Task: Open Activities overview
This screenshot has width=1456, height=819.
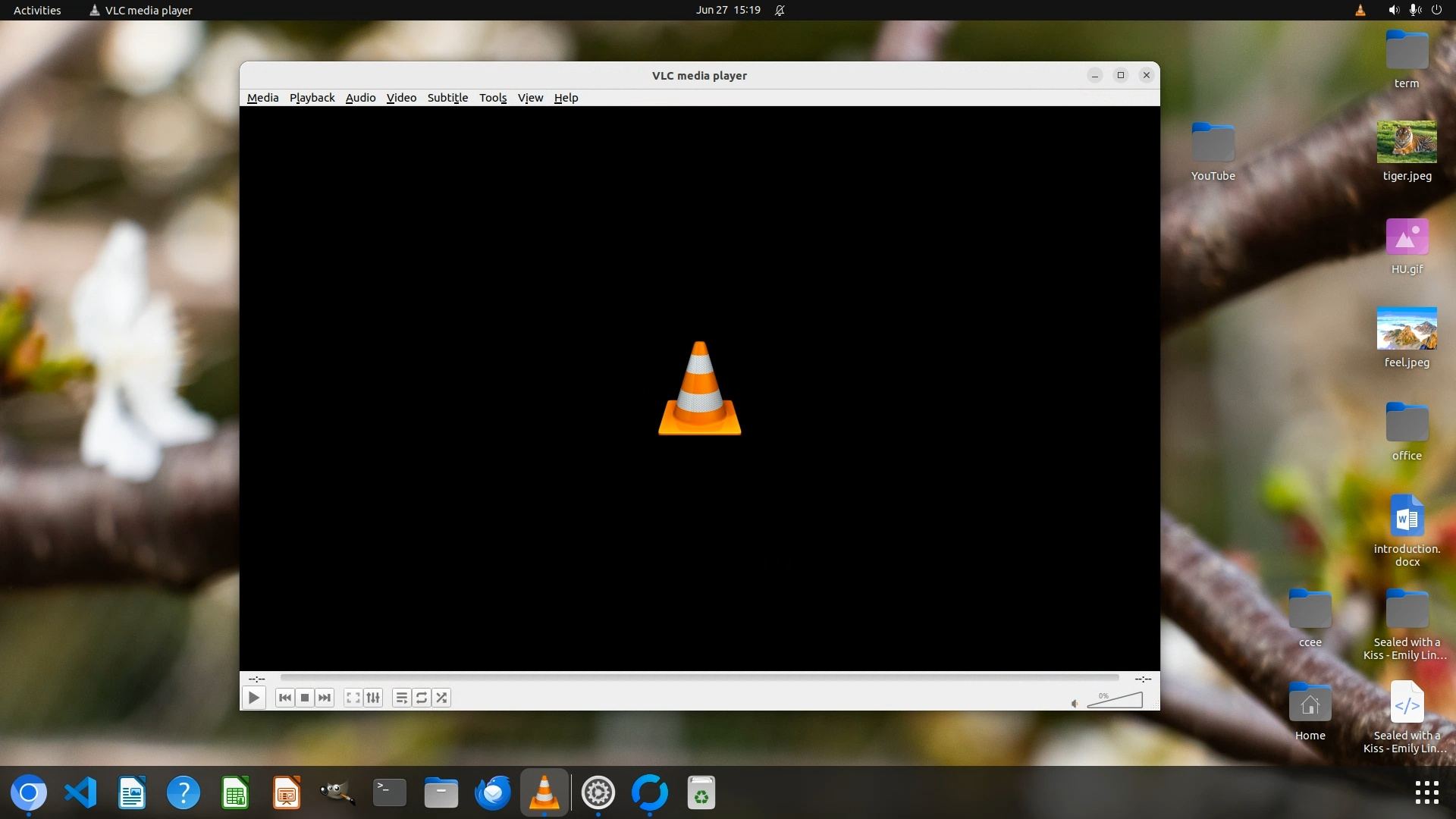Action: 37,10
